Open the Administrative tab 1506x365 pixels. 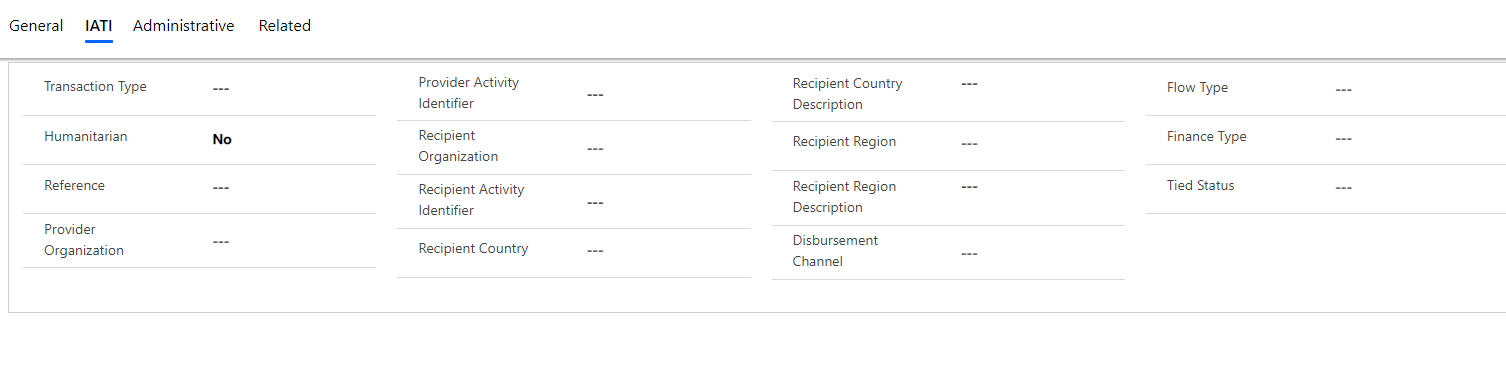[184, 26]
